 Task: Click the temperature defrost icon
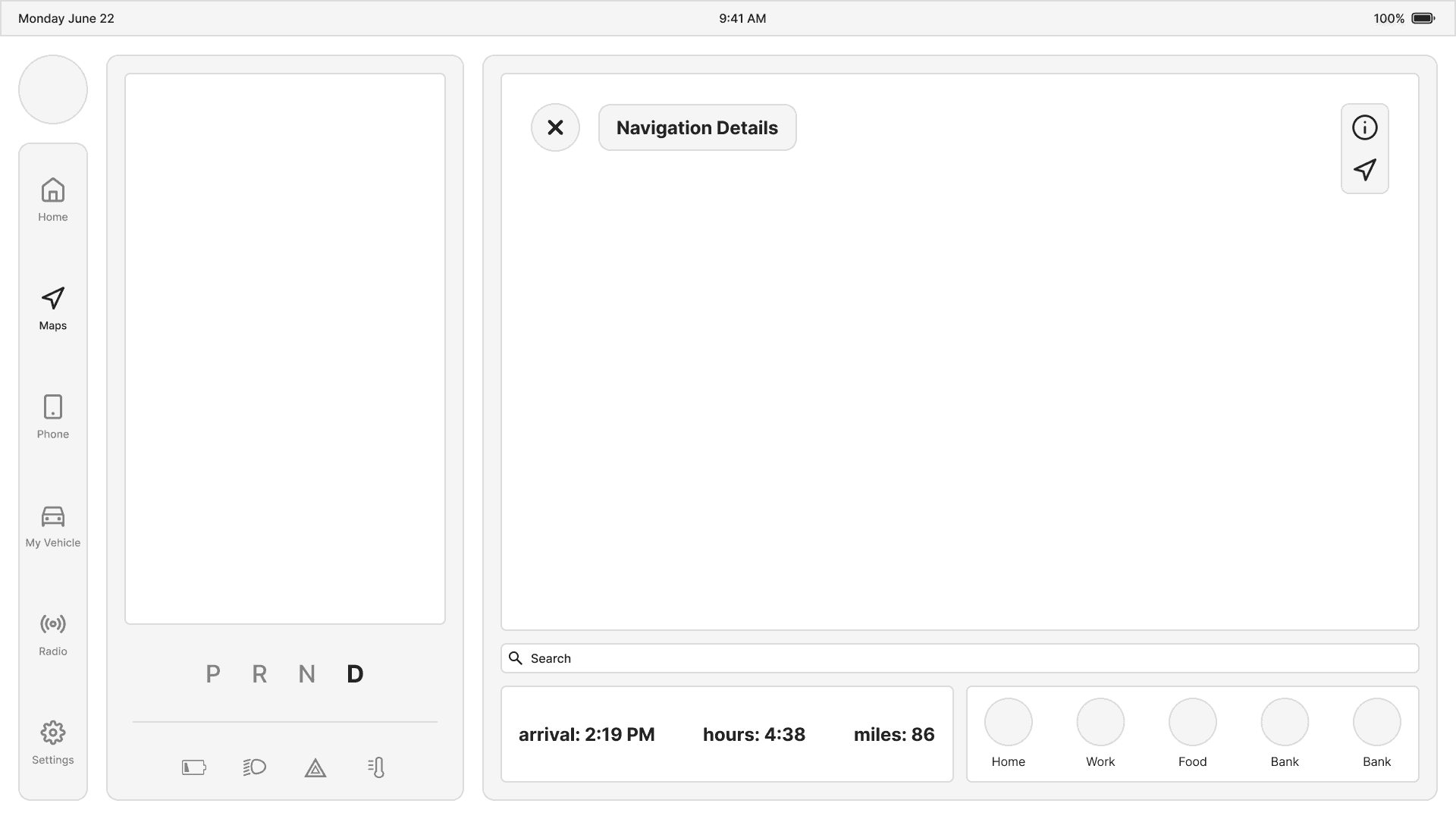click(376, 767)
